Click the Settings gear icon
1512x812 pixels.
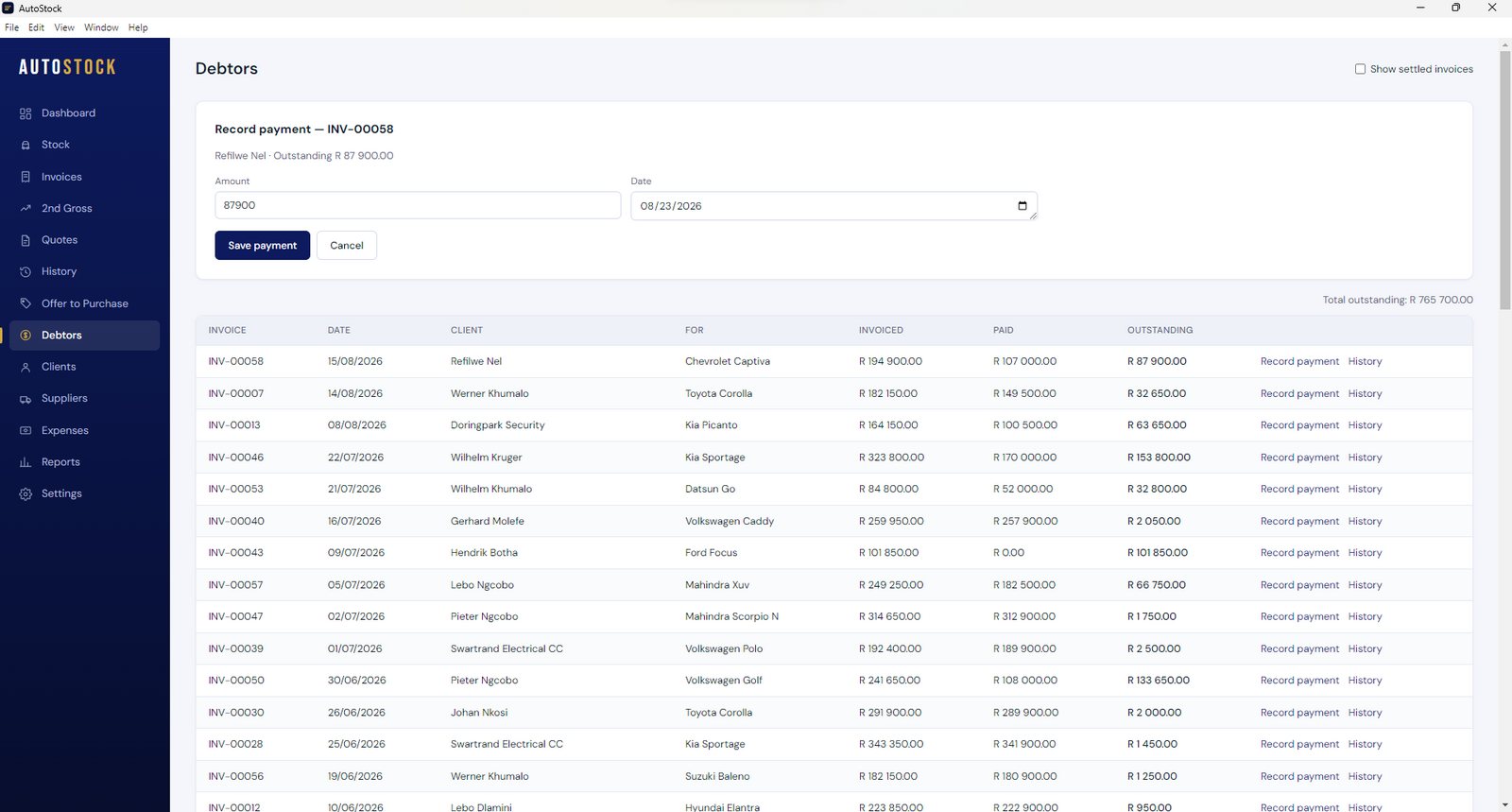pyautogui.click(x=26, y=494)
